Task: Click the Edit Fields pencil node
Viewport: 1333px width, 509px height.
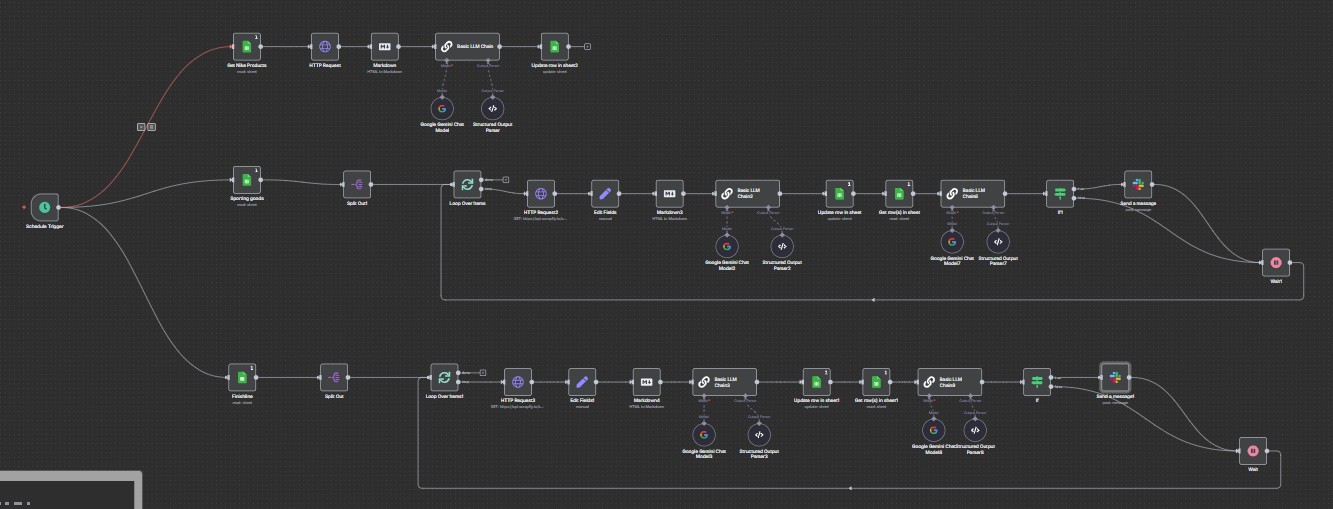Action: coord(605,193)
